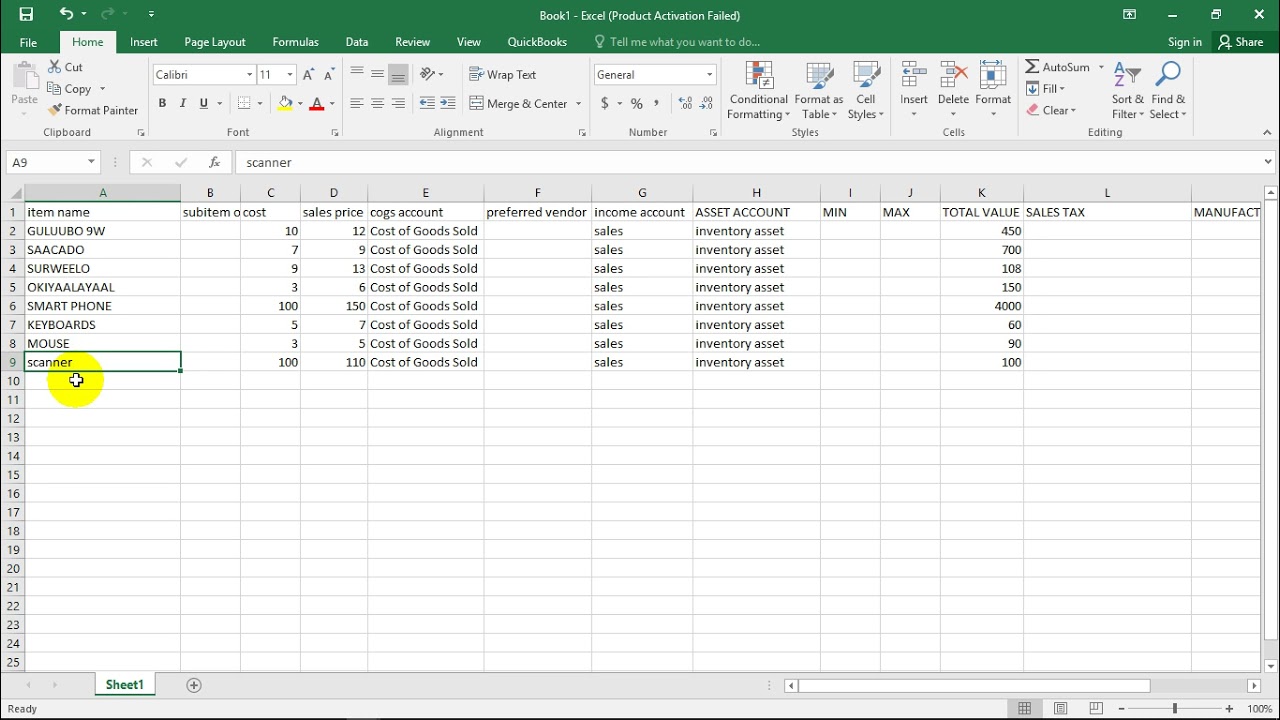The width and height of the screenshot is (1280, 720).
Task: Open the font size dropdown
Action: click(x=290, y=75)
